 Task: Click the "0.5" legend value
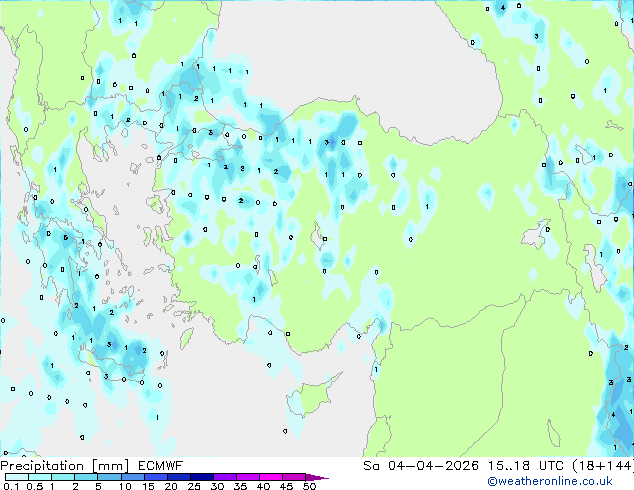tap(34, 486)
